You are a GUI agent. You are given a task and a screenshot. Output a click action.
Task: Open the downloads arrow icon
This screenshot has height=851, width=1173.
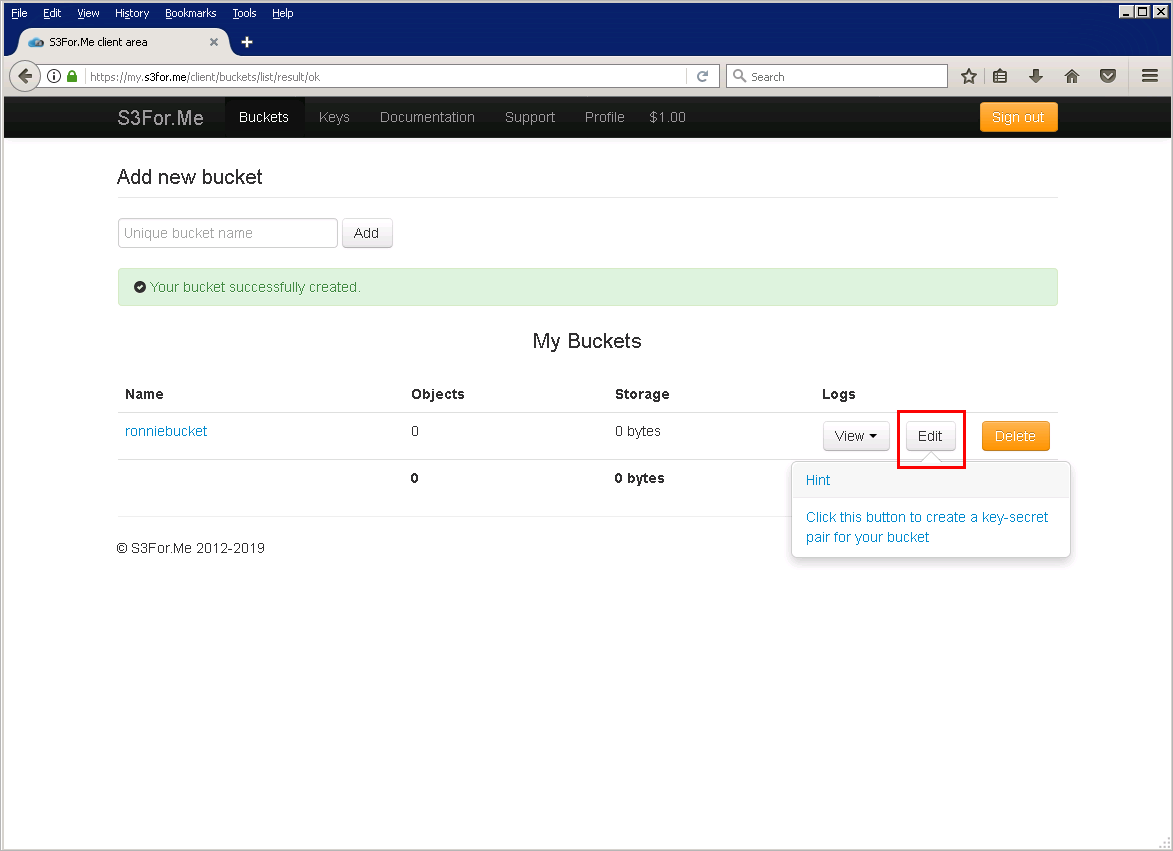1036,76
